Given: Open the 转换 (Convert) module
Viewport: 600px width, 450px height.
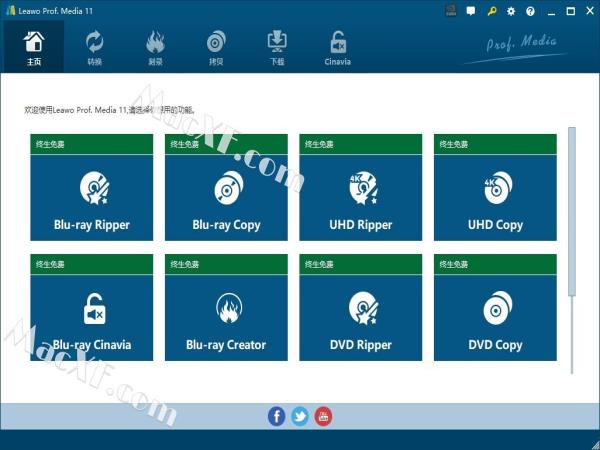Looking at the screenshot, I should [x=94, y=46].
